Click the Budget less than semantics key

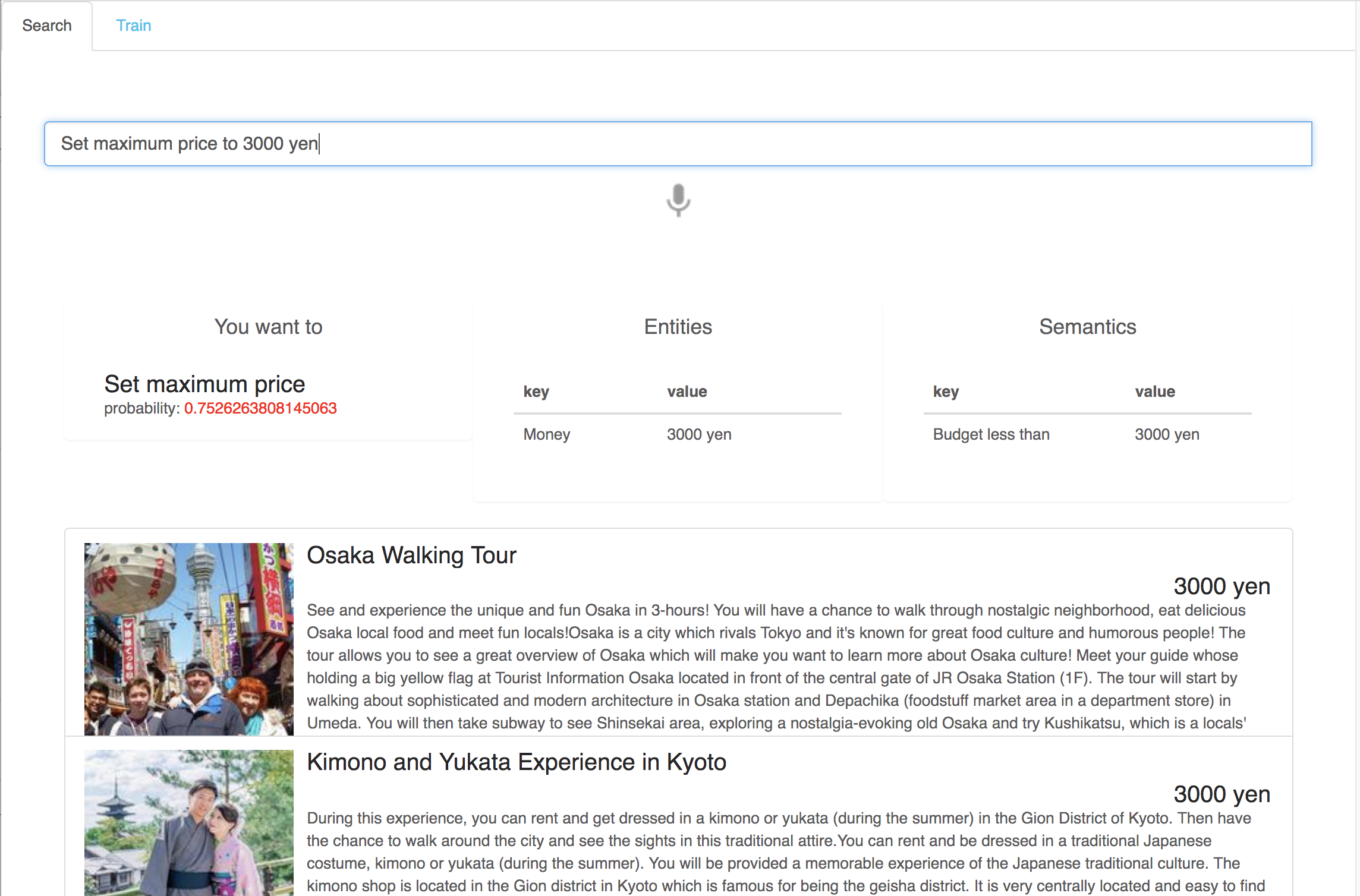991,434
